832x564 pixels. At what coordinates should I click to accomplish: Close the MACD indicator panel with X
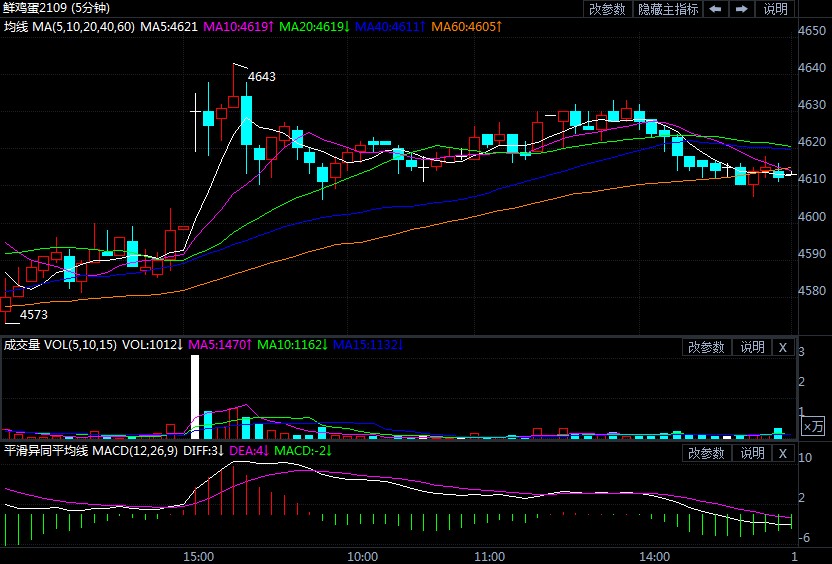point(783,453)
